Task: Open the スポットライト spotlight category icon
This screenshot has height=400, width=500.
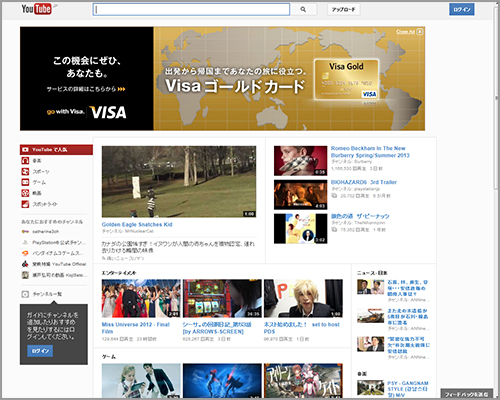Action: tap(25, 204)
